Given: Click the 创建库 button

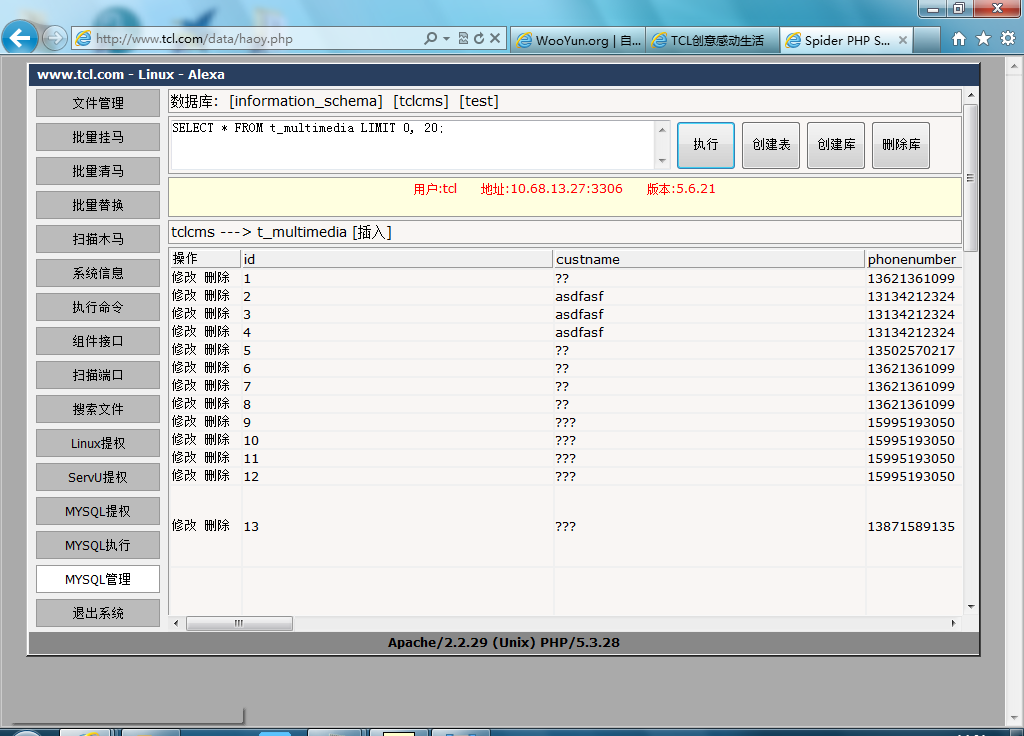Looking at the screenshot, I should pyautogui.click(x=836, y=145).
